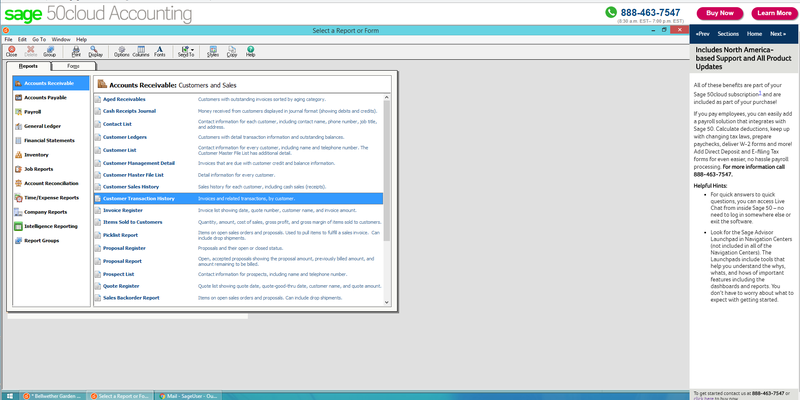The image size is (800, 400).
Task: Click the greyed Delete toolbar icon
Action: coord(31,52)
